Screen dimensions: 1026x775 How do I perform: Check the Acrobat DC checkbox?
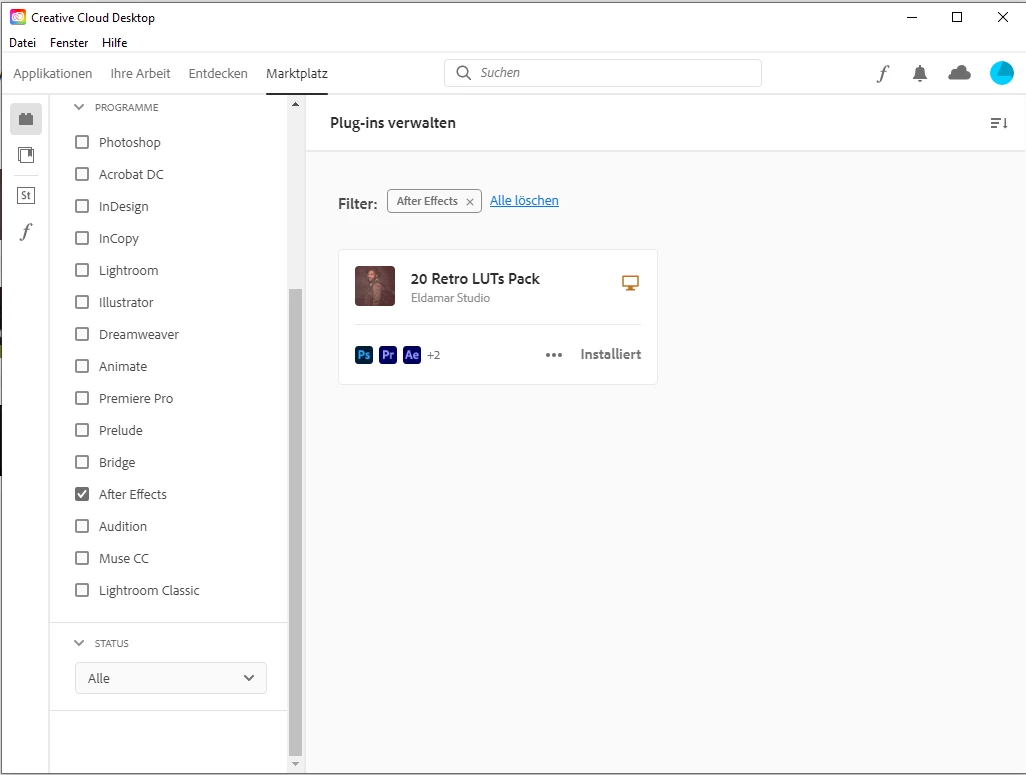coord(82,174)
